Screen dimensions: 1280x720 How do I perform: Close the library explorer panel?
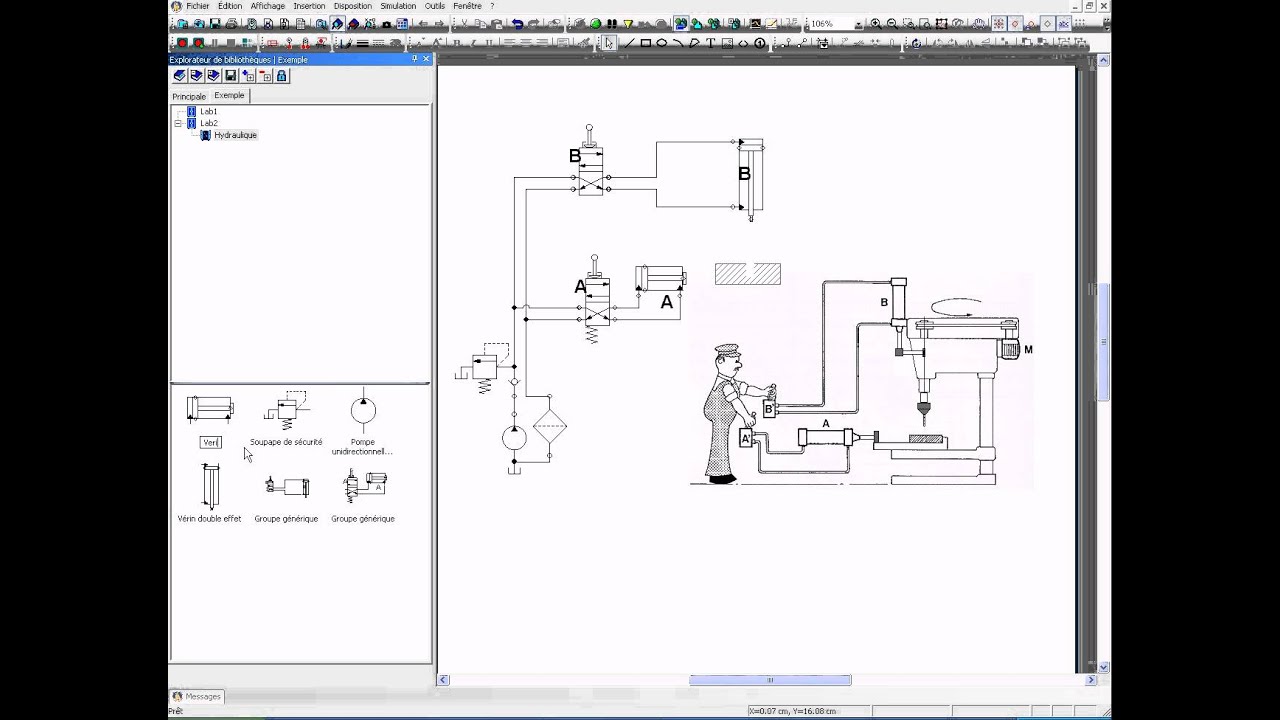(427, 59)
